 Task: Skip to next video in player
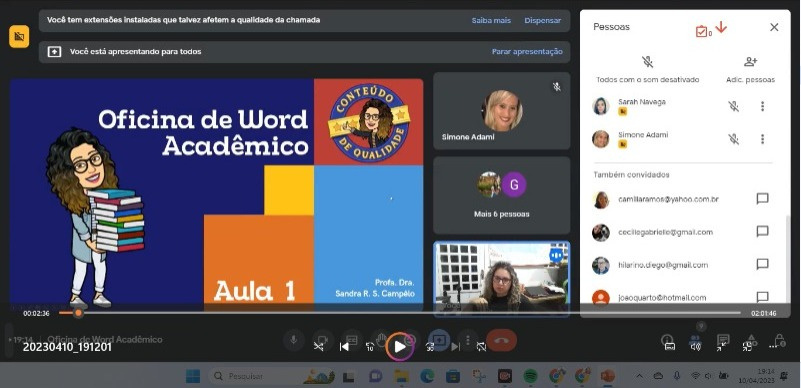(455, 347)
